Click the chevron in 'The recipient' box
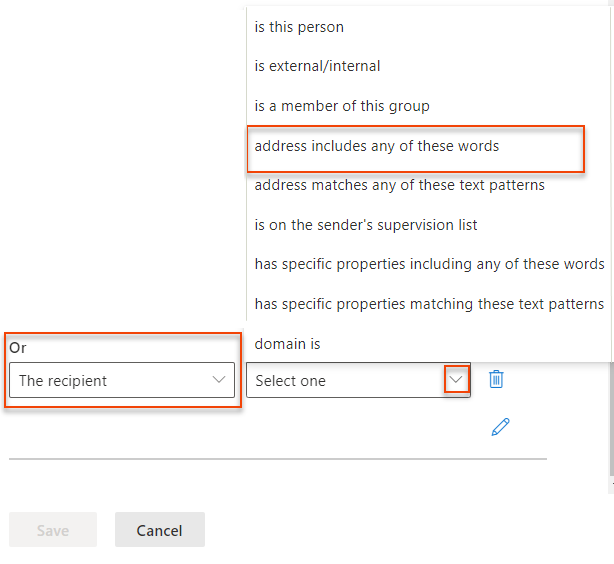The image size is (614, 564). (x=219, y=380)
